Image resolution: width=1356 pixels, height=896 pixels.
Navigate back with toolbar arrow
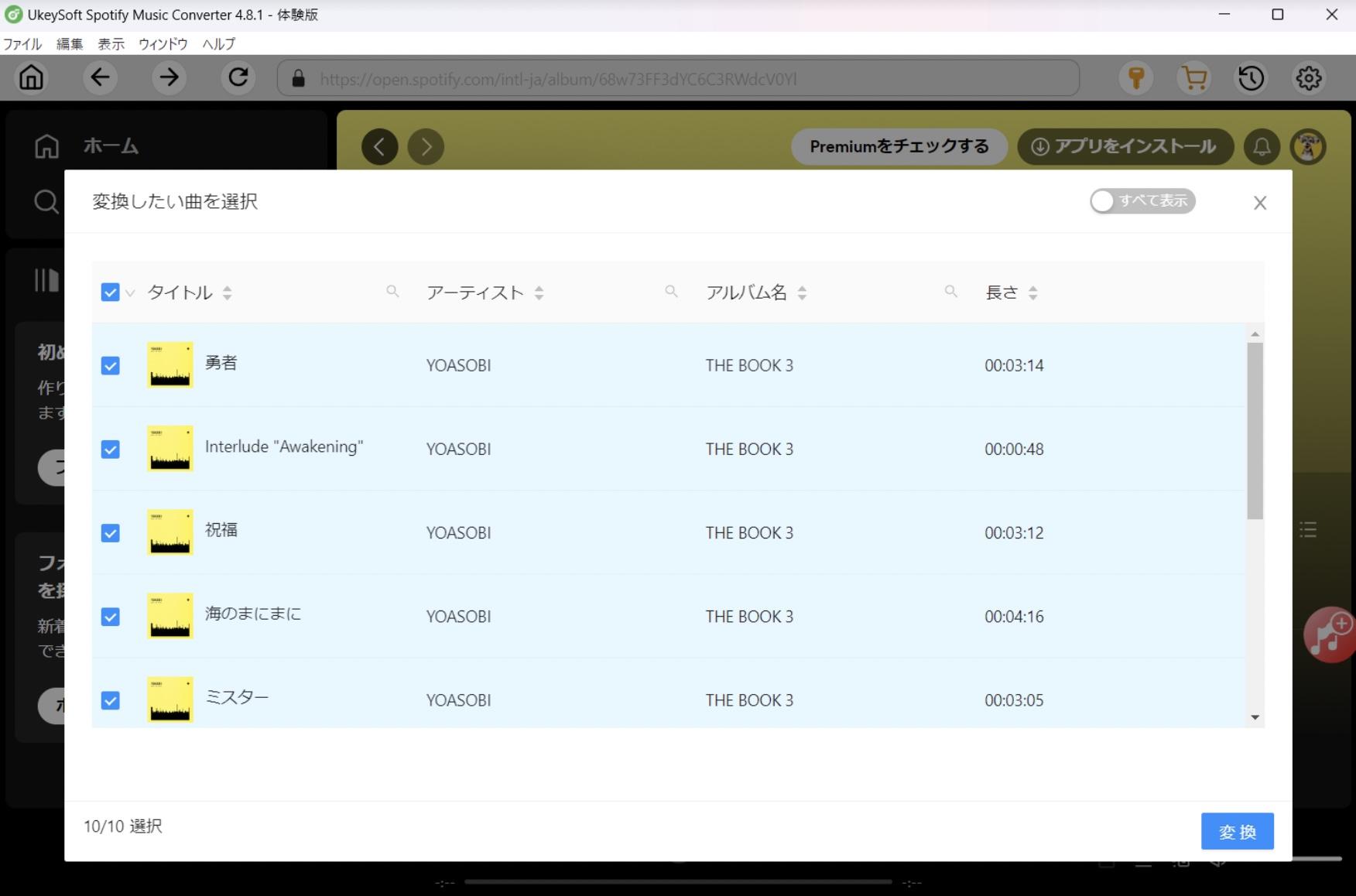point(101,77)
